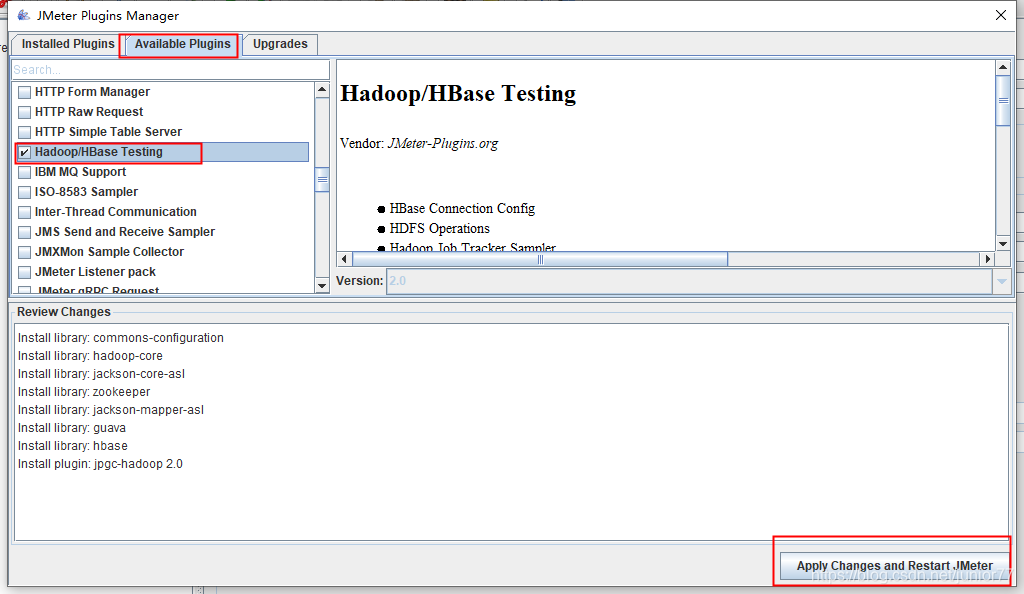
Task: Select the Hadoop/HBase Testing row
Action: click(x=162, y=152)
